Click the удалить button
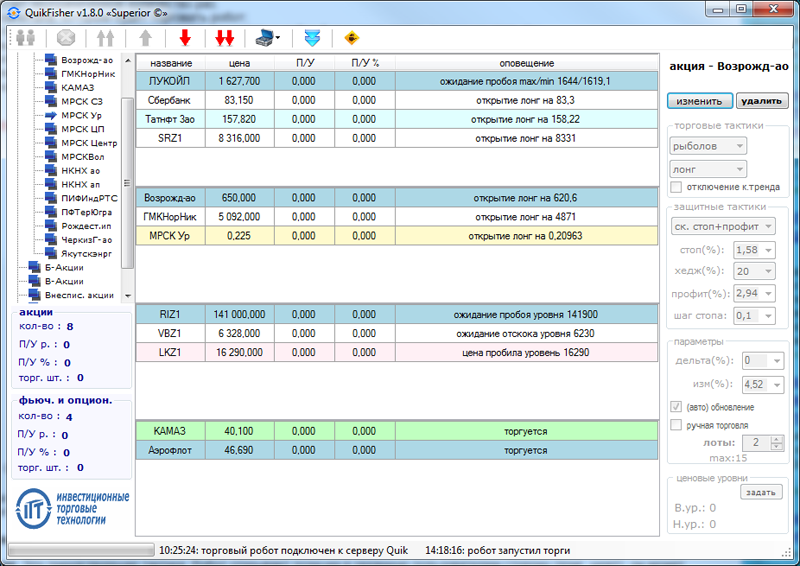Image resolution: width=800 pixels, height=566 pixels. pyautogui.click(x=762, y=101)
